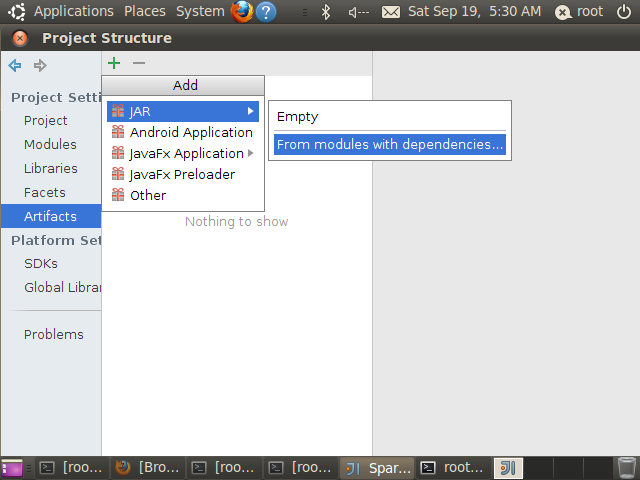Open the Applications menu

click(74, 11)
